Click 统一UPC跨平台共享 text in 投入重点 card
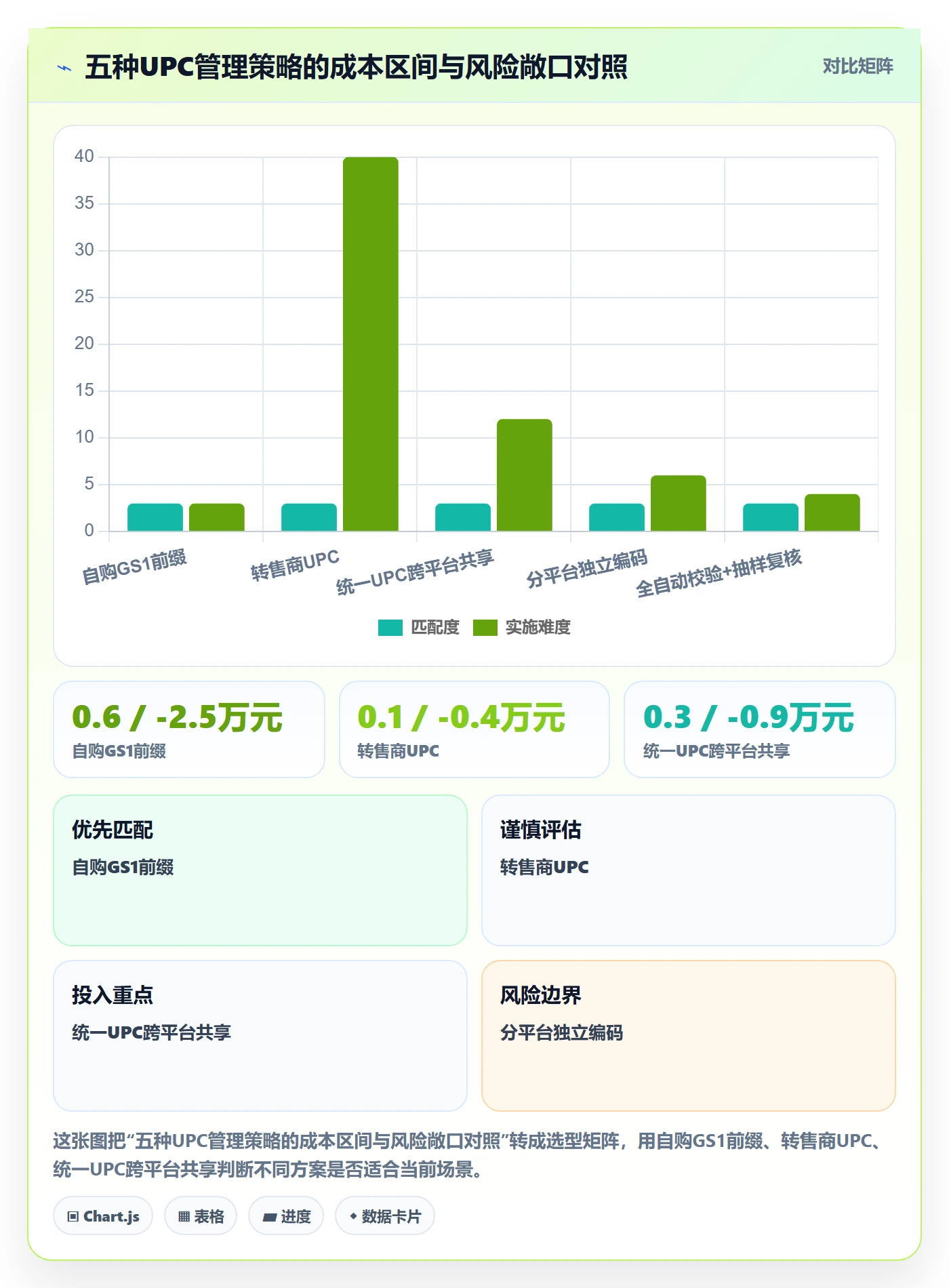Image resolution: width=949 pixels, height=1288 pixels. point(152,1033)
